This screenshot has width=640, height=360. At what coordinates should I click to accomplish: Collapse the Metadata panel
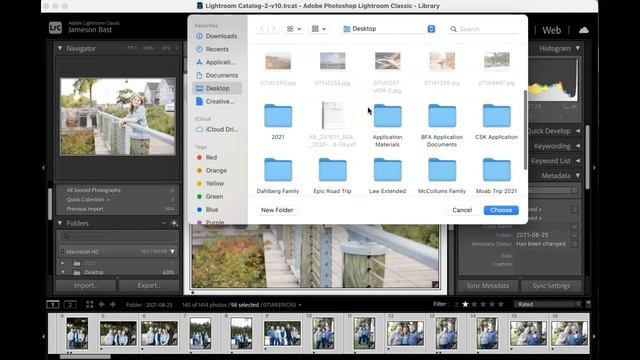(x=578, y=176)
